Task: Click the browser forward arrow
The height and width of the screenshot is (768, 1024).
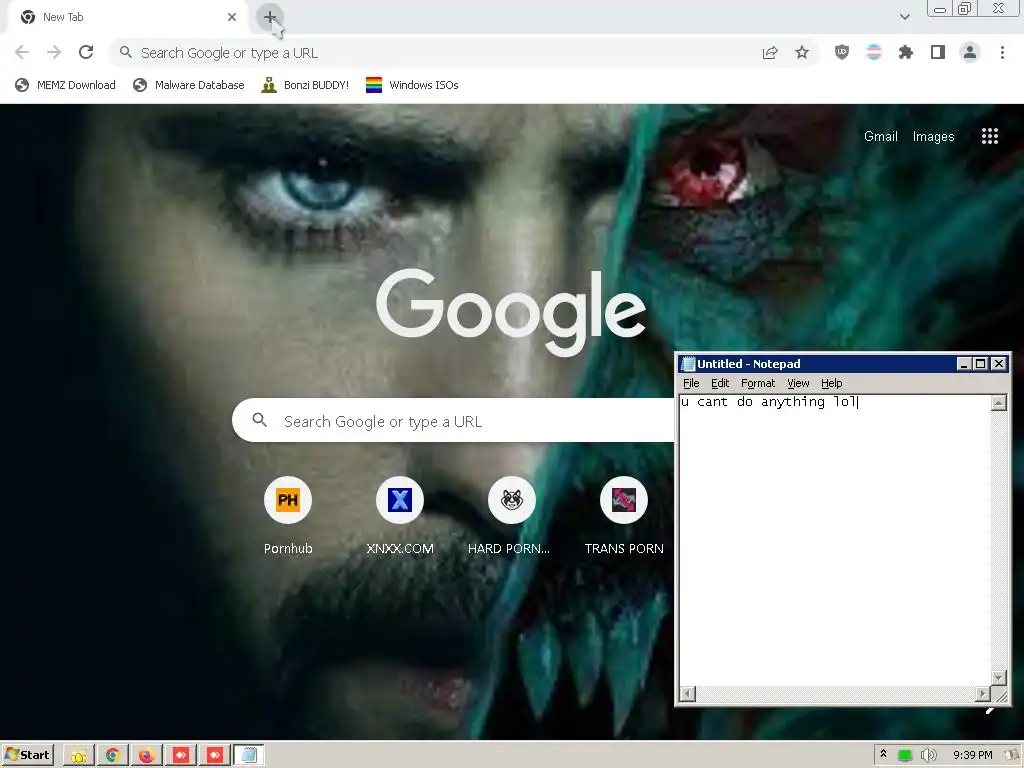Action: [x=54, y=52]
